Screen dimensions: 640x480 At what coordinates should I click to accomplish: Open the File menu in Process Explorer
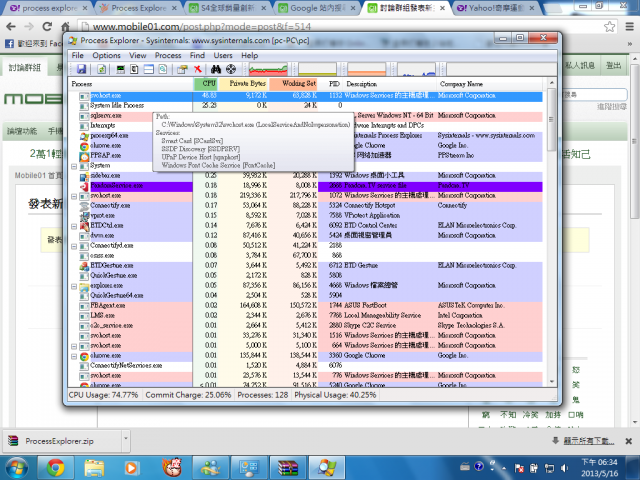[x=78, y=56]
